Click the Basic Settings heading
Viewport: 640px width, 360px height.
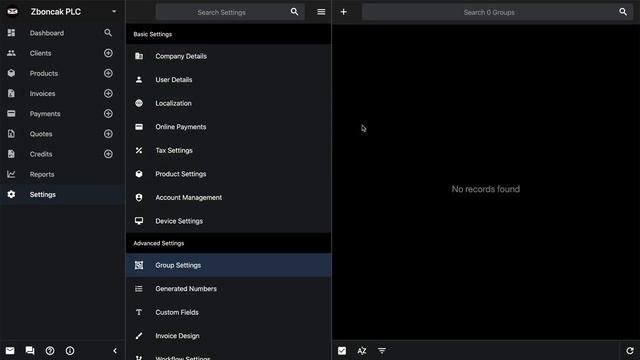click(153, 34)
